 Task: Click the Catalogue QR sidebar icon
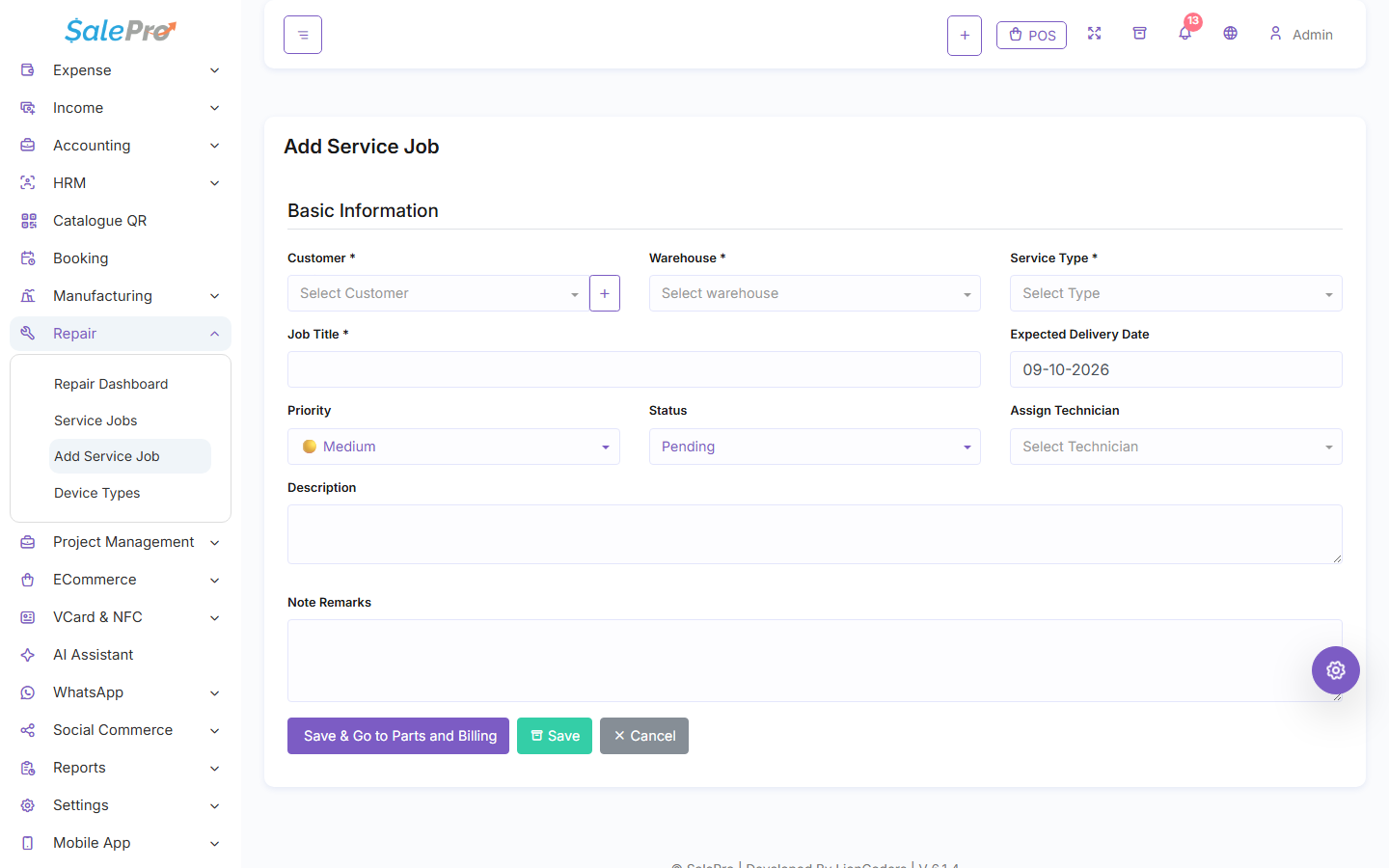pos(28,221)
